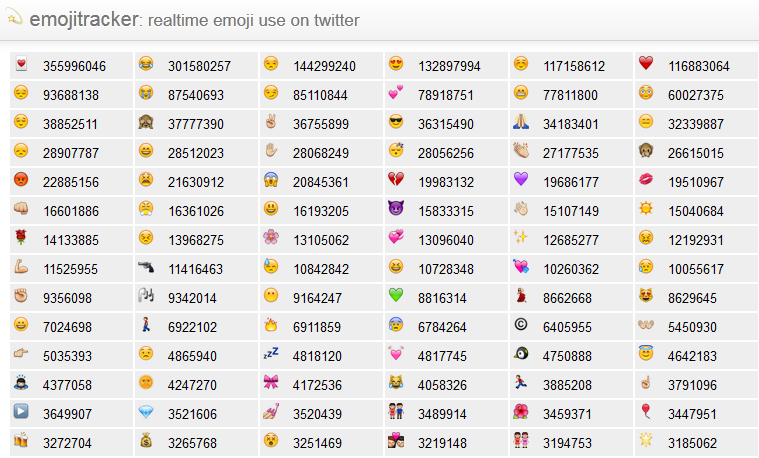The width and height of the screenshot is (759, 458).
Task: Select the sunglasses face emoji
Action: click(396, 123)
